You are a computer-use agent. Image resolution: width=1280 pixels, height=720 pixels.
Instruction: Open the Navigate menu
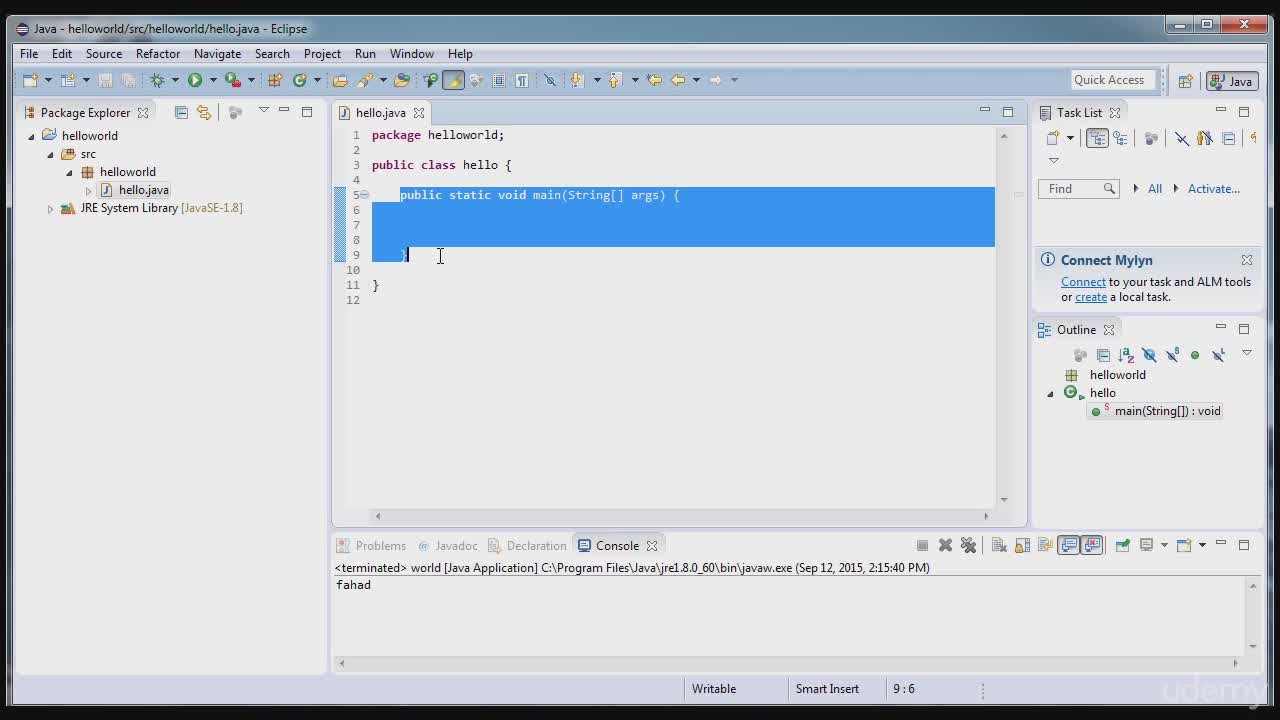pyautogui.click(x=217, y=54)
